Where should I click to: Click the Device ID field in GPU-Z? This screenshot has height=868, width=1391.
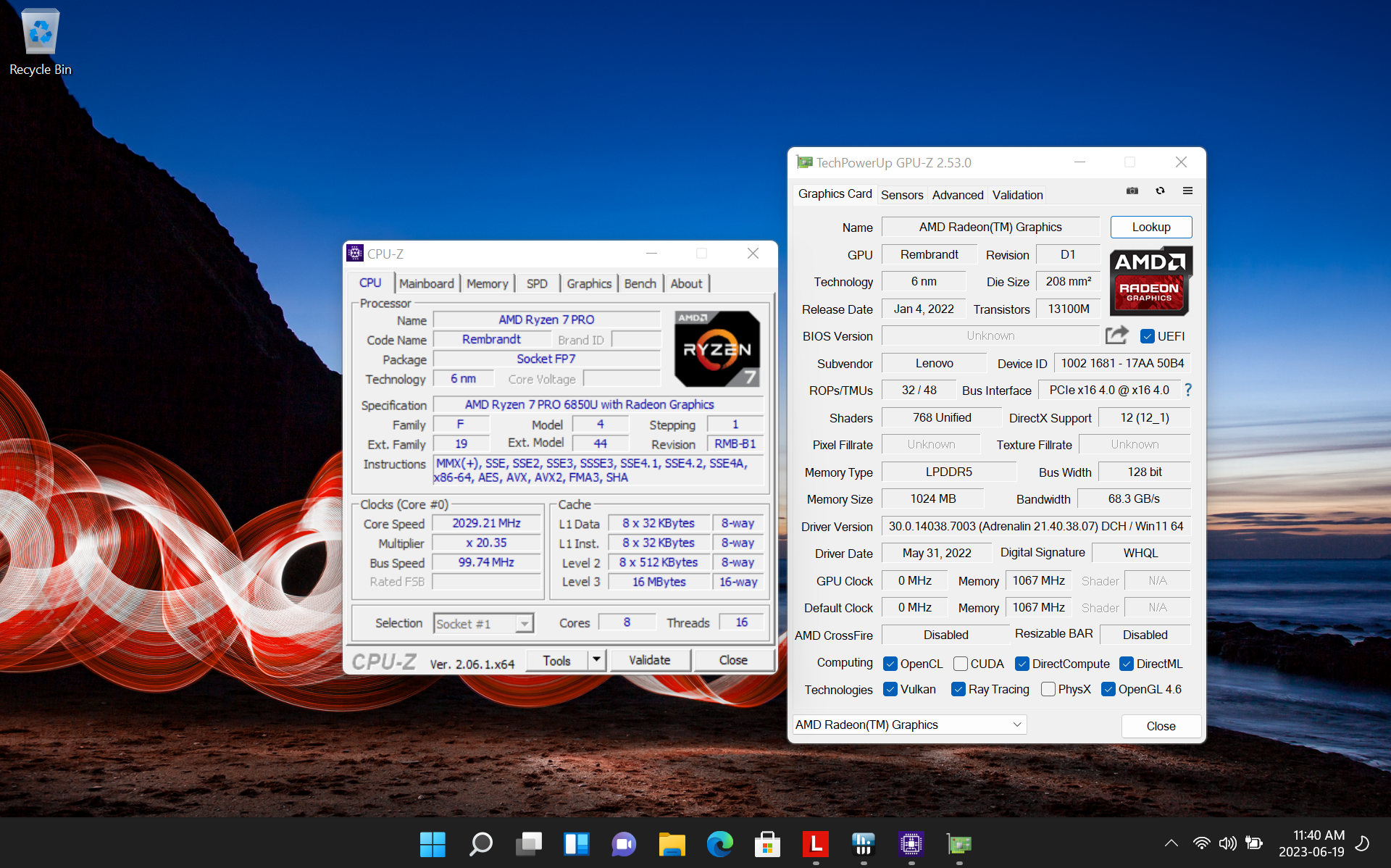1122,363
